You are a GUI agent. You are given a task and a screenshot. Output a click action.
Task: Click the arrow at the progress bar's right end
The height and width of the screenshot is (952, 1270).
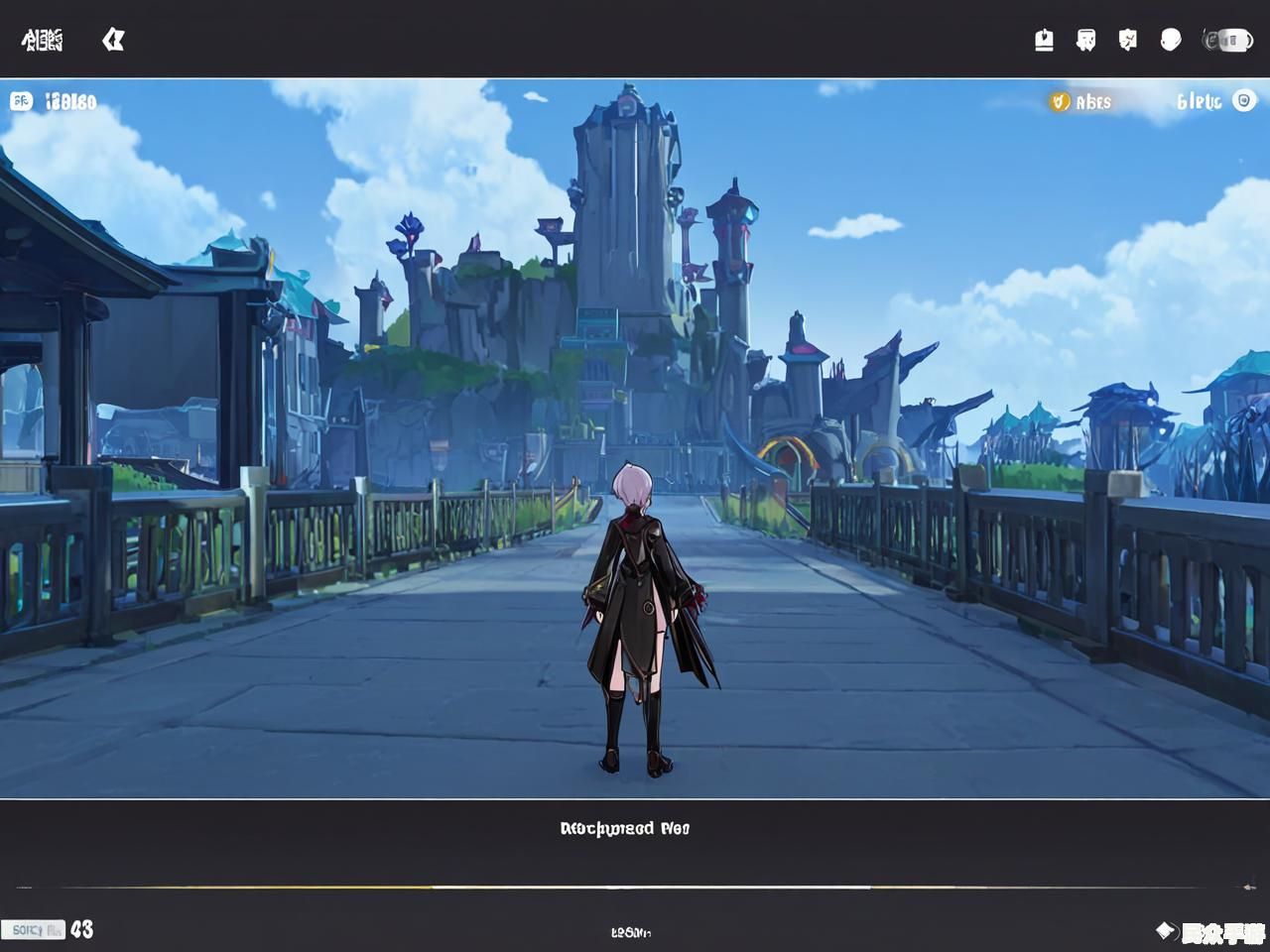(1249, 887)
